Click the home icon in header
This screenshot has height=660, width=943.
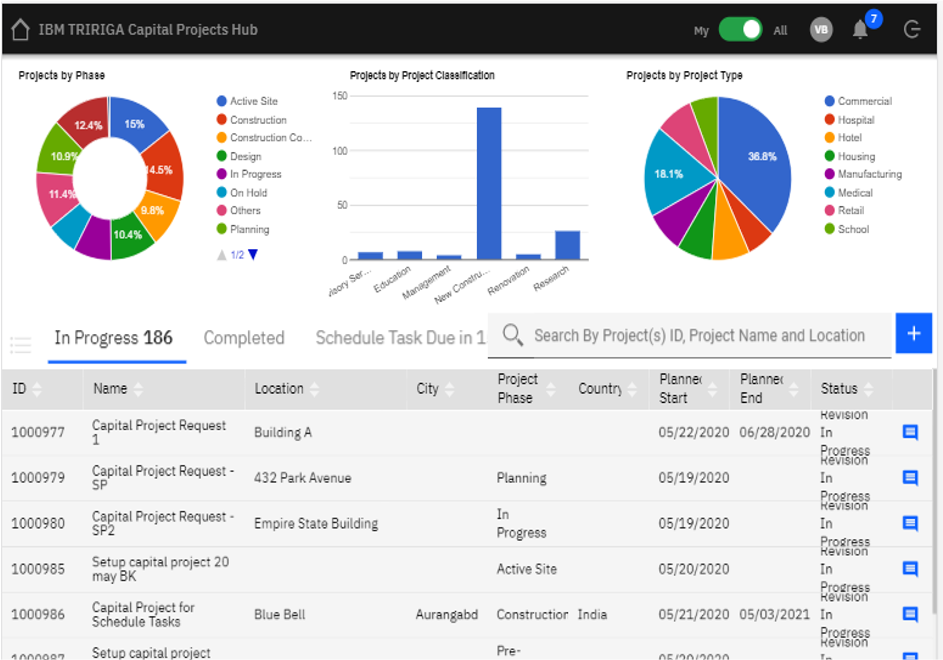point(20,29)
